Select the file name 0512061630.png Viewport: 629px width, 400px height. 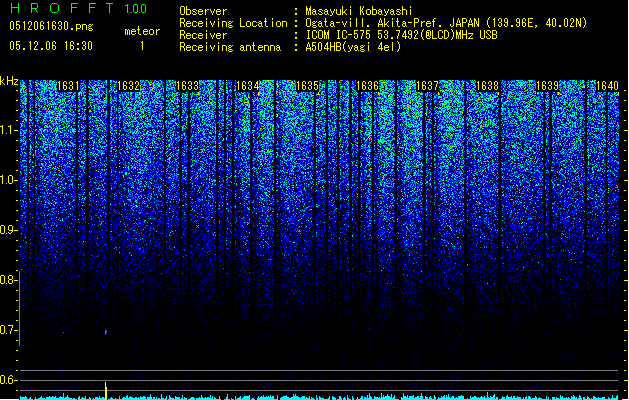(51, 26)
